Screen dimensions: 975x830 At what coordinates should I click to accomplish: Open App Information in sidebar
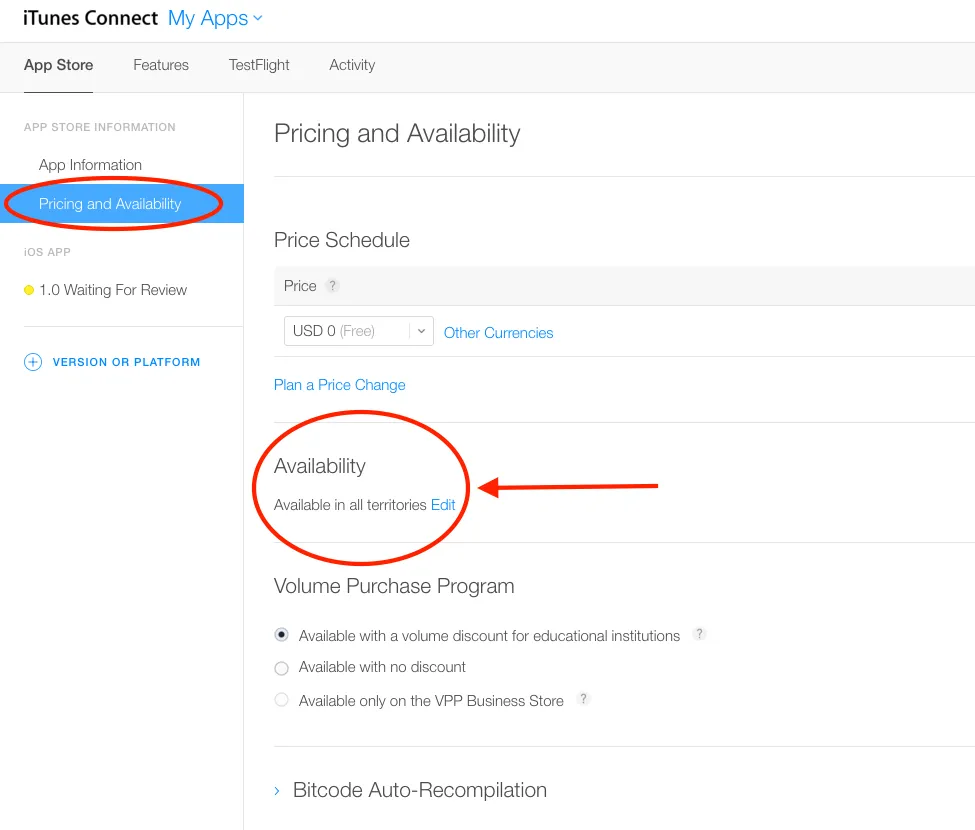[x=90, y=165]
